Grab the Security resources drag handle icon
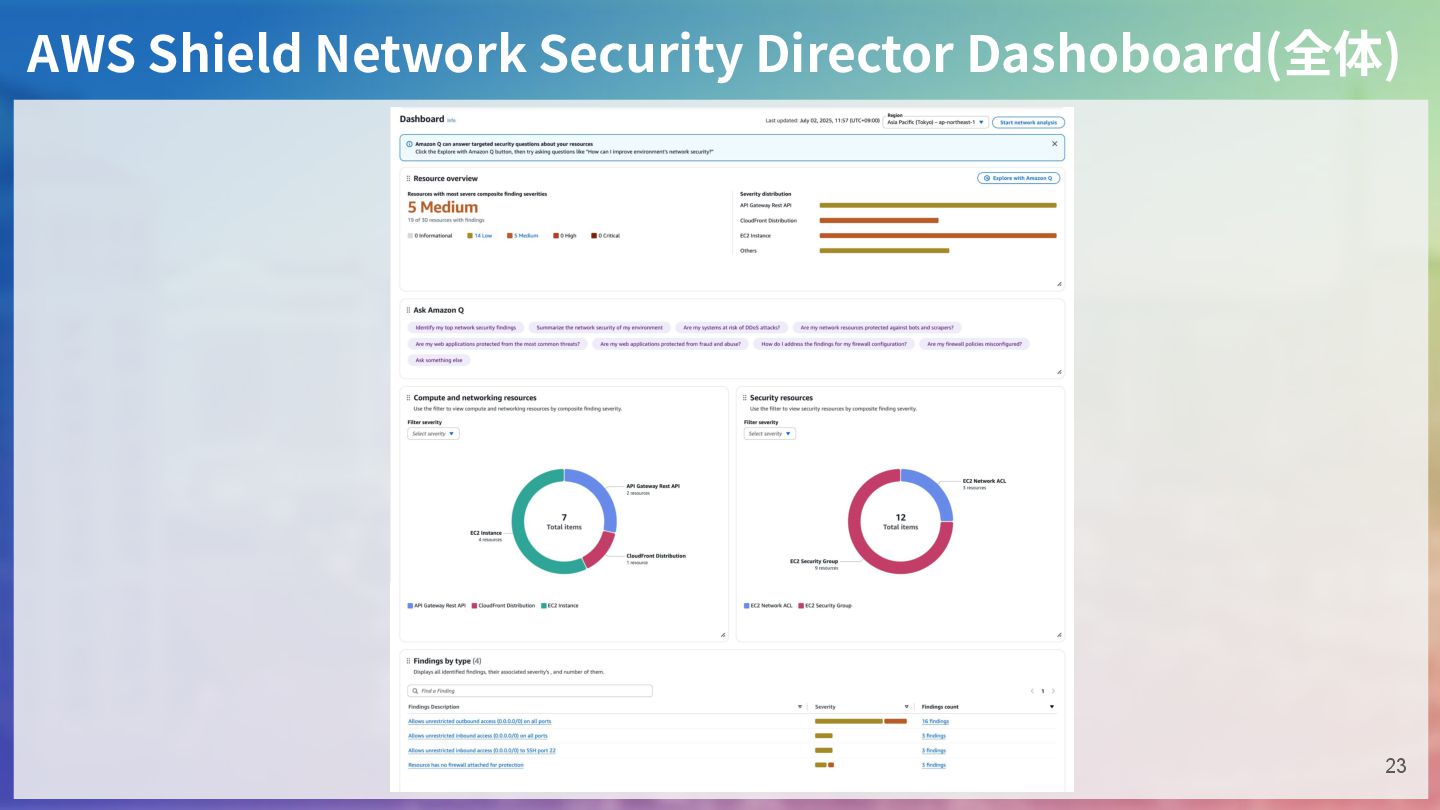This screenshot has width=1440, height=810. click(745, 398)
